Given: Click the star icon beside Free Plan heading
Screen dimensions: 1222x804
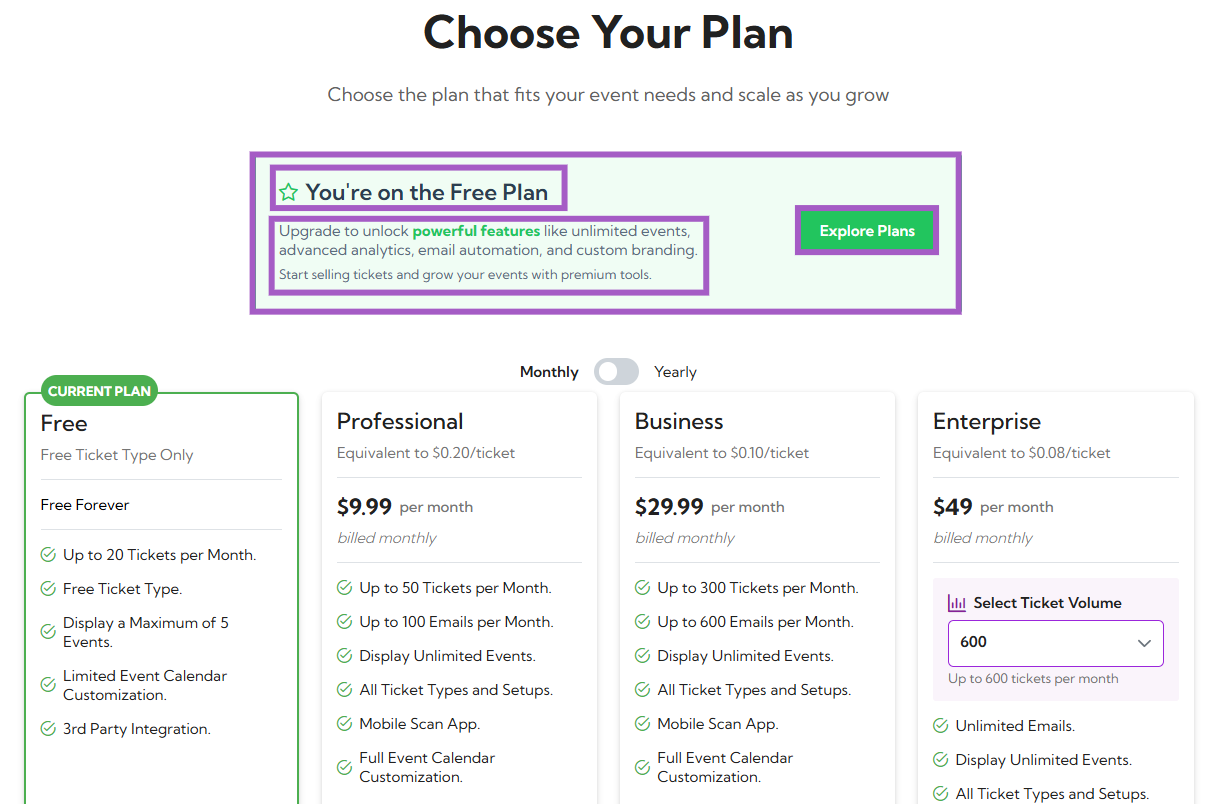Looking at the screenshot, I should (x=288, y=192).
